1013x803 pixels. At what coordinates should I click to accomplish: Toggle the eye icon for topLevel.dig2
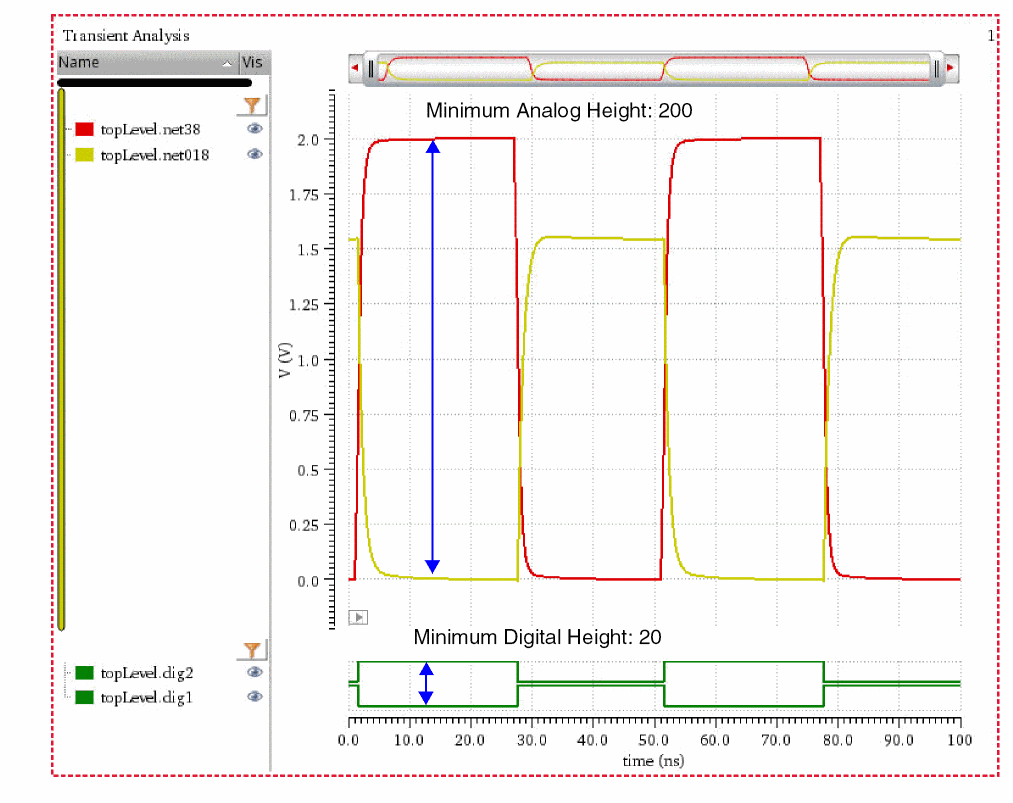pos(255,672)
